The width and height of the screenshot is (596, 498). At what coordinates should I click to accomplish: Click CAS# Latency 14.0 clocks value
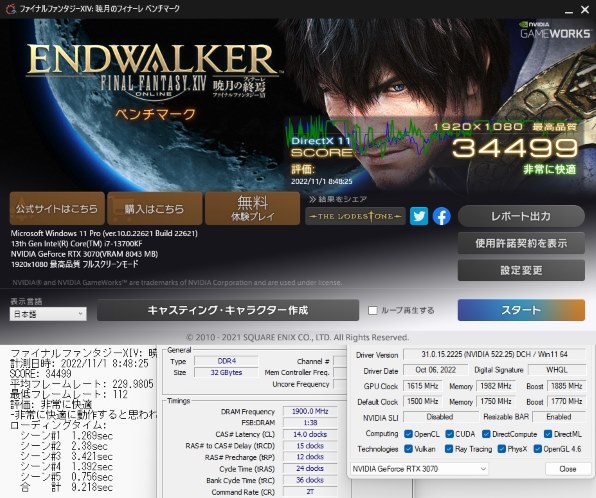tap(310, 434)
